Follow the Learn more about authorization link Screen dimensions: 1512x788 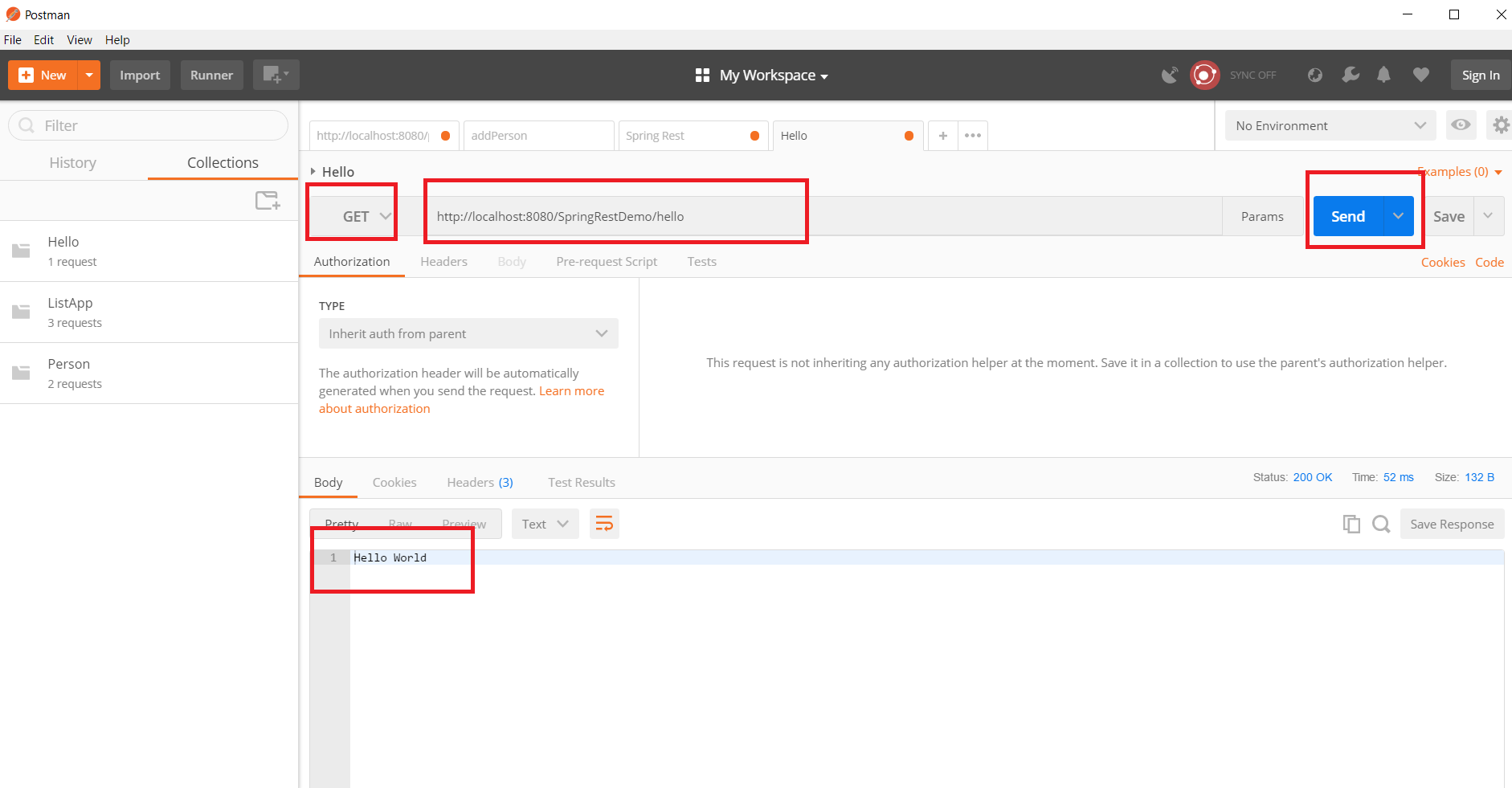click(x=570, y=391)
